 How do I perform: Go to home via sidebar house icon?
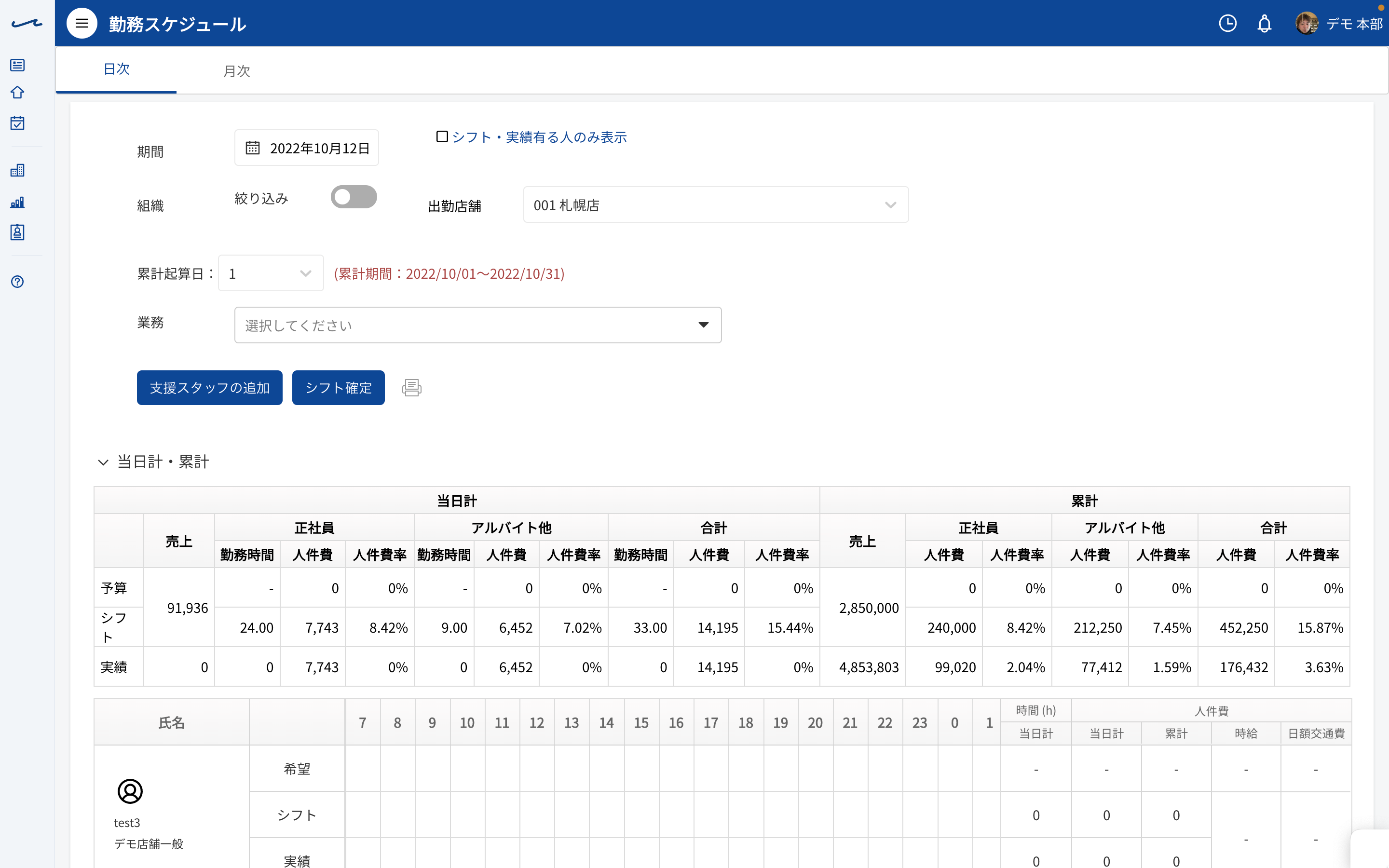pos(17,93)
